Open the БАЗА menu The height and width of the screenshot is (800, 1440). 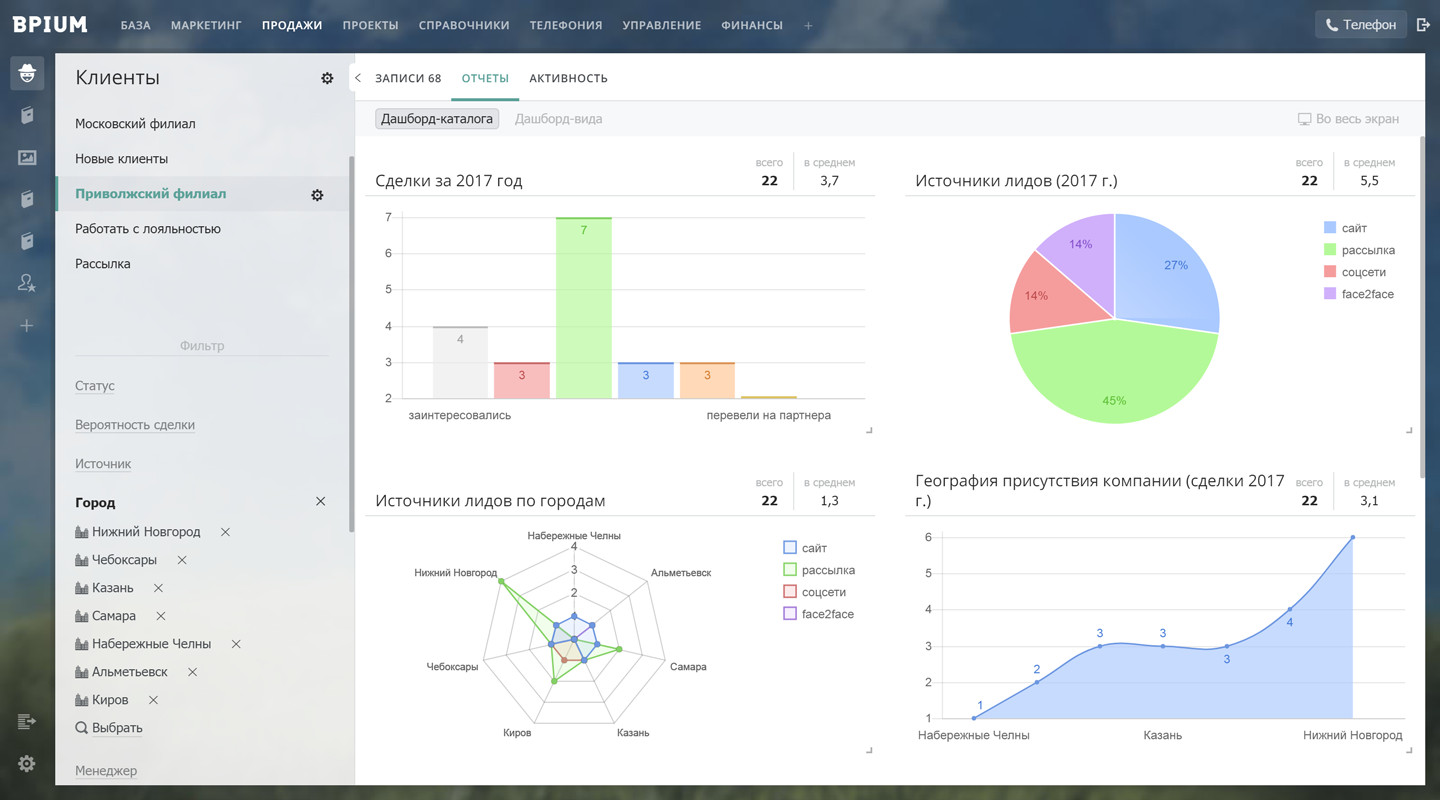[135, 25]
